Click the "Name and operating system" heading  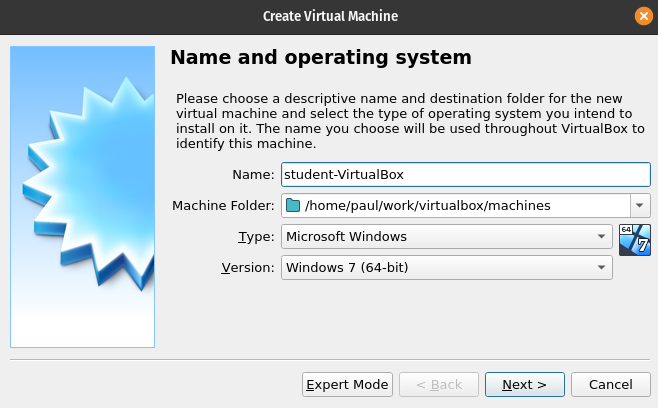point(321,58)
